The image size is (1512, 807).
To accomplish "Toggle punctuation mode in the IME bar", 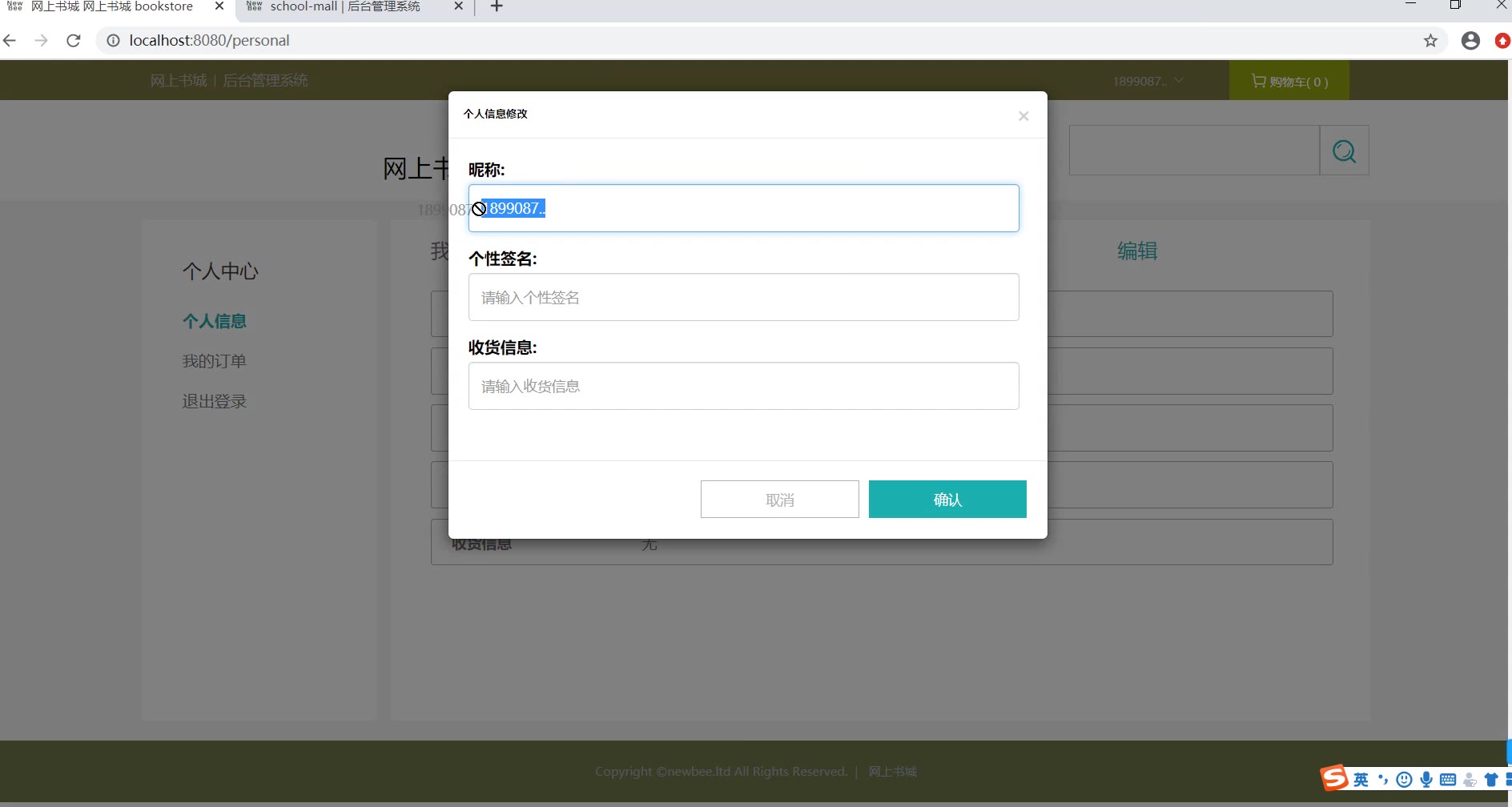I will click(x=1383, y=780).
